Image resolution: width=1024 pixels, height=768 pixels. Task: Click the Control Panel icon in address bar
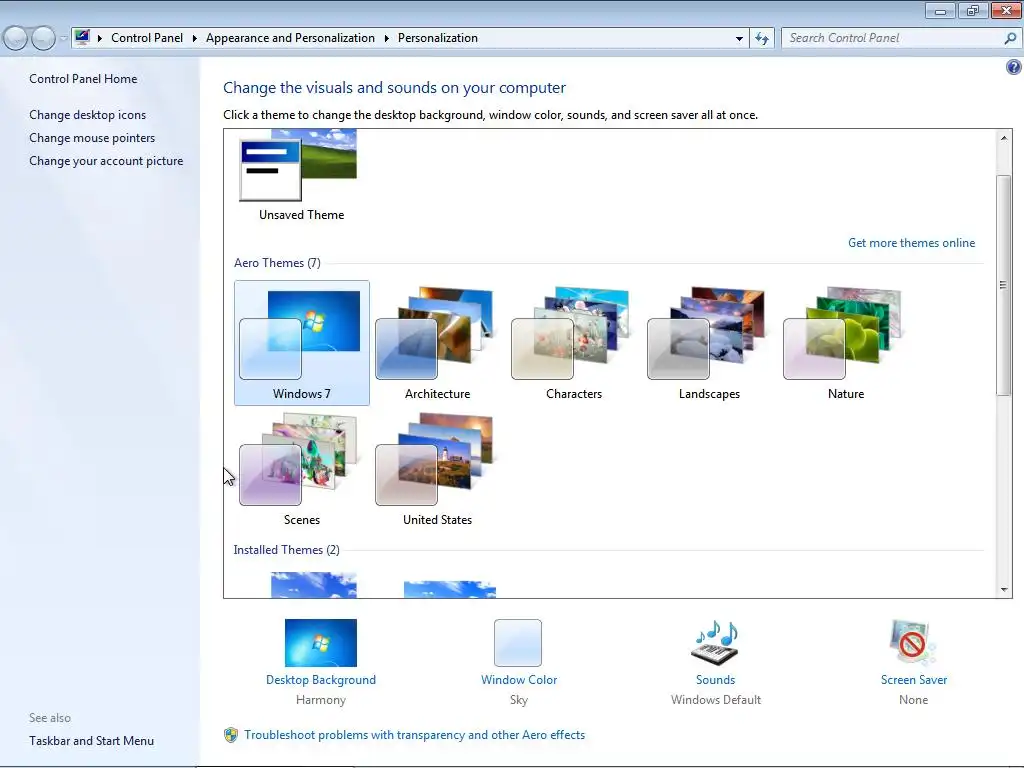click(x=82, y=37)
